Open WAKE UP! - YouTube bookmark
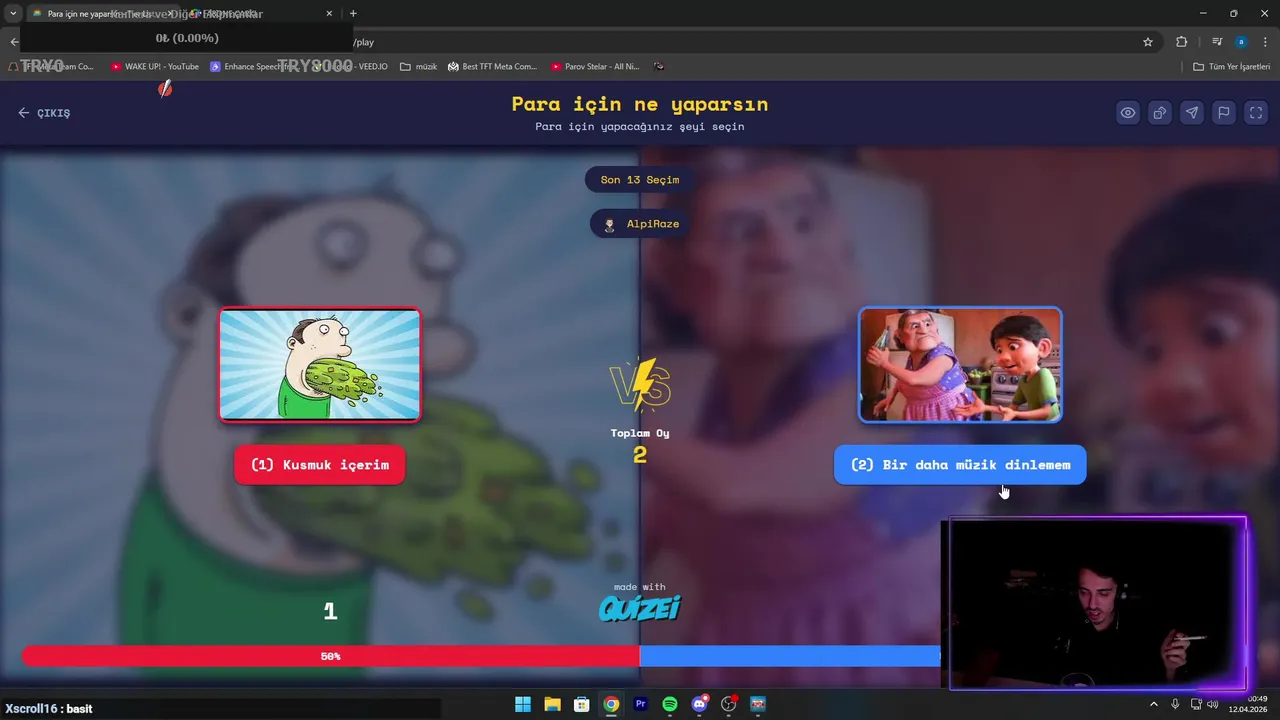This screenshot has height=720, width=1280. 155,67
